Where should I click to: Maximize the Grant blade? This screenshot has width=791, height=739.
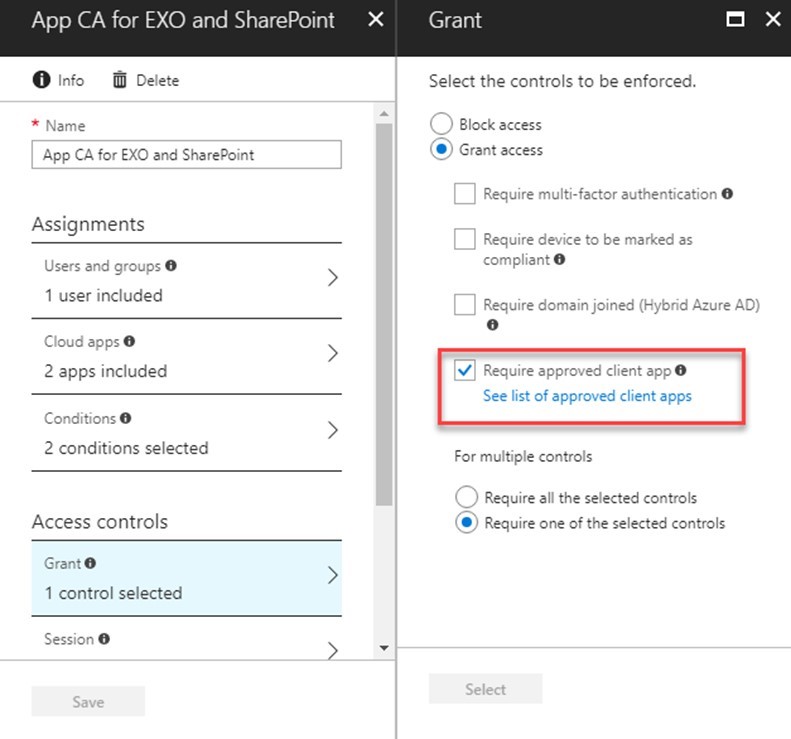[x=735, y=20]
